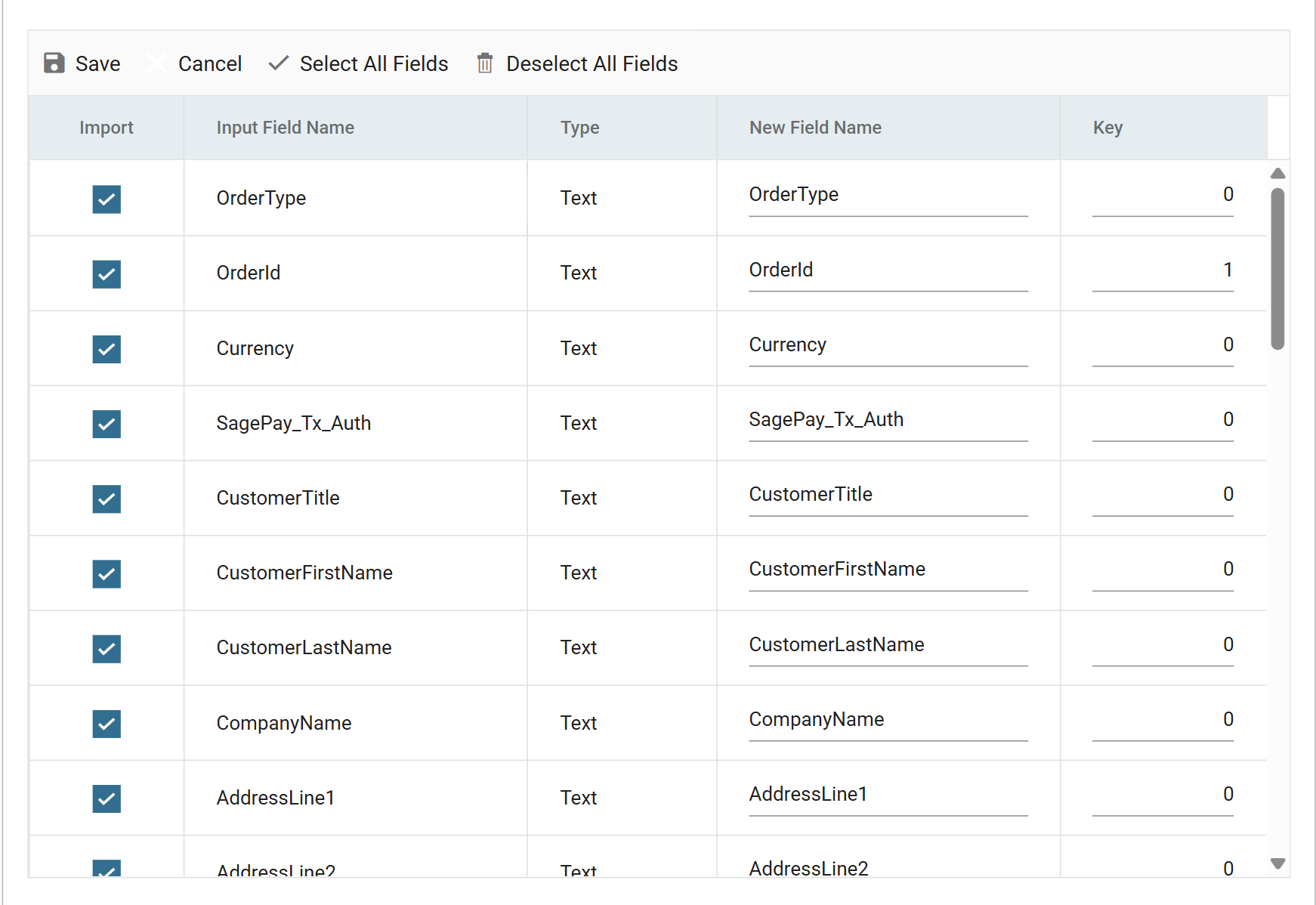Click the New Field Name column header

click(x=888, y=128)
